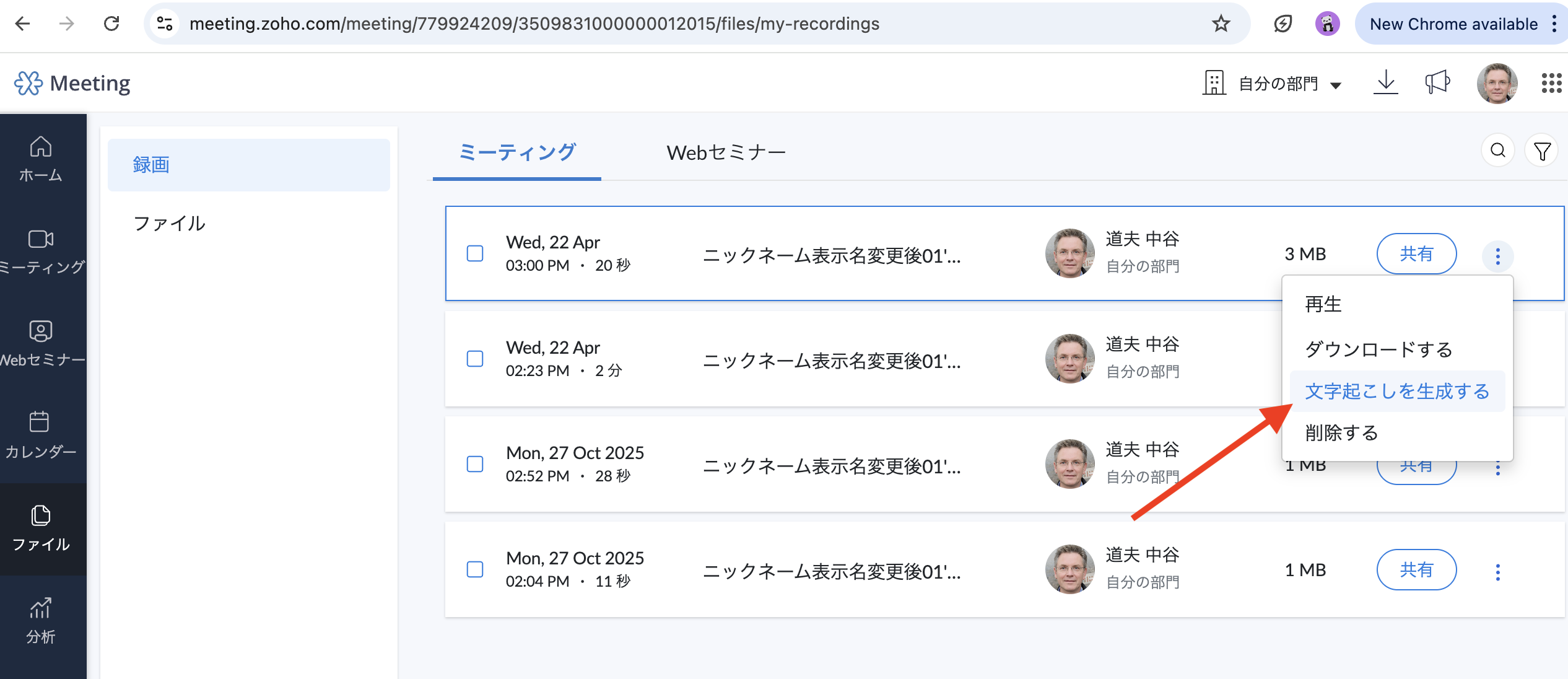The height and width of the screenshot is (679, 1568).
Task: Open ファイル item in the left panel
Action: click(x=169, y=223)
